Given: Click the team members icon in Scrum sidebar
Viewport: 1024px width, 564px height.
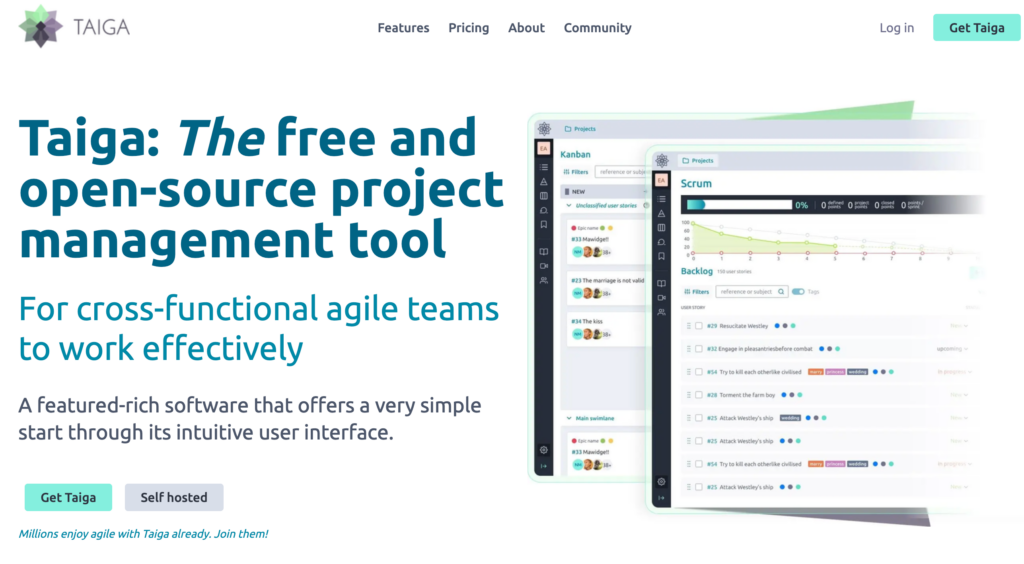Looking at the screenshot, I should click(661, 313).
